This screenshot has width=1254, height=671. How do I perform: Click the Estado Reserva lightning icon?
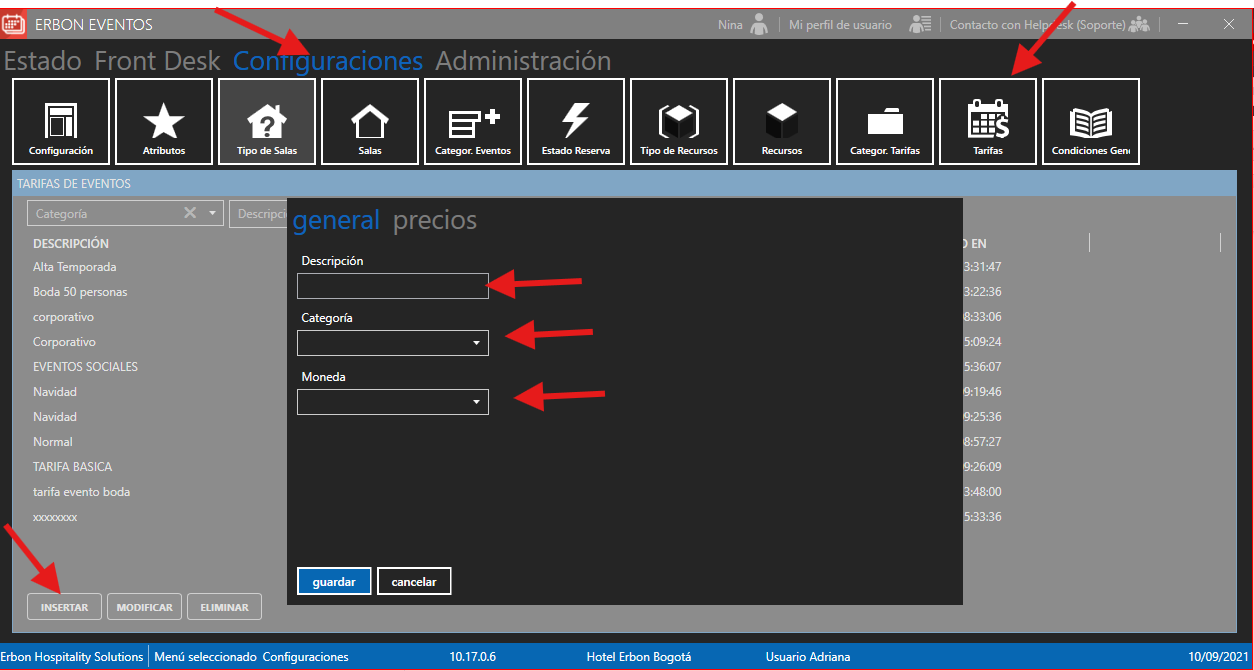click(576, 121)
